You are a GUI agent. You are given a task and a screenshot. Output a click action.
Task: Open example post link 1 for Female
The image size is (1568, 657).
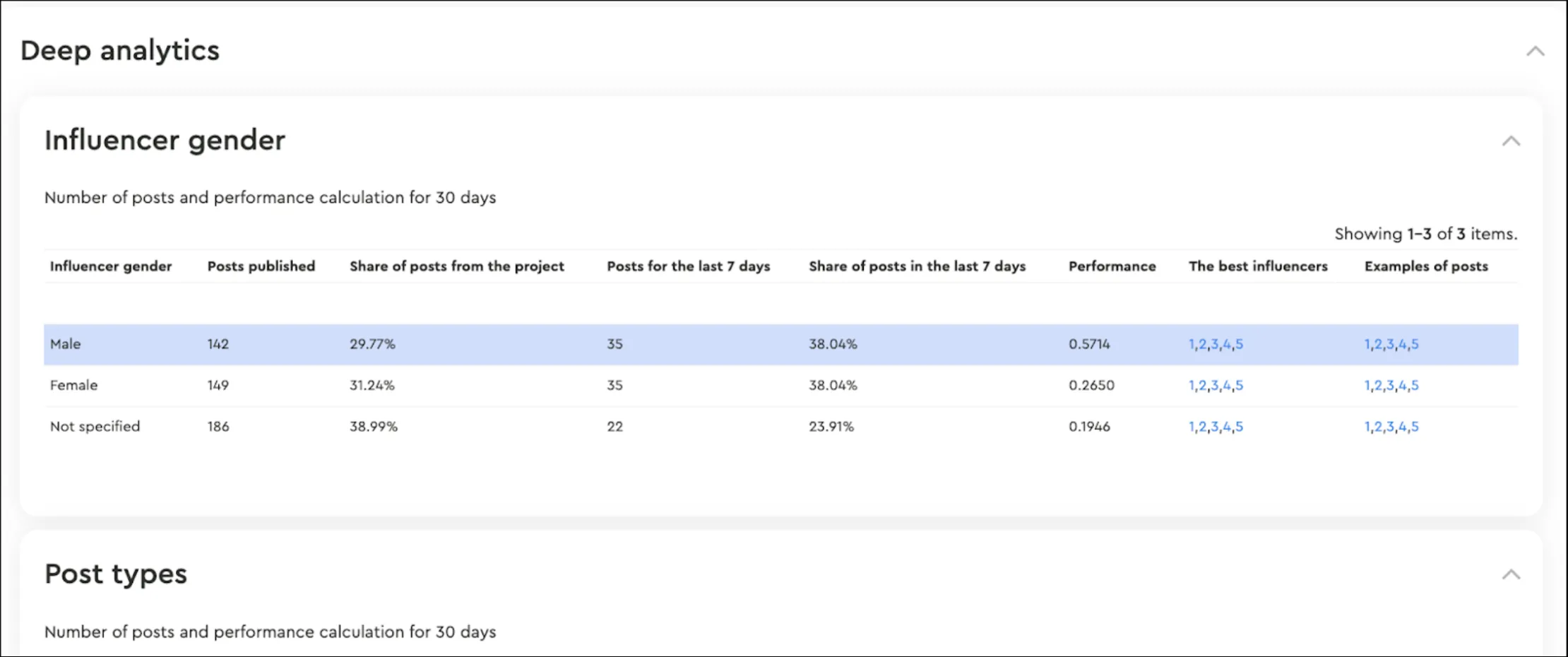coord(1367,386)
